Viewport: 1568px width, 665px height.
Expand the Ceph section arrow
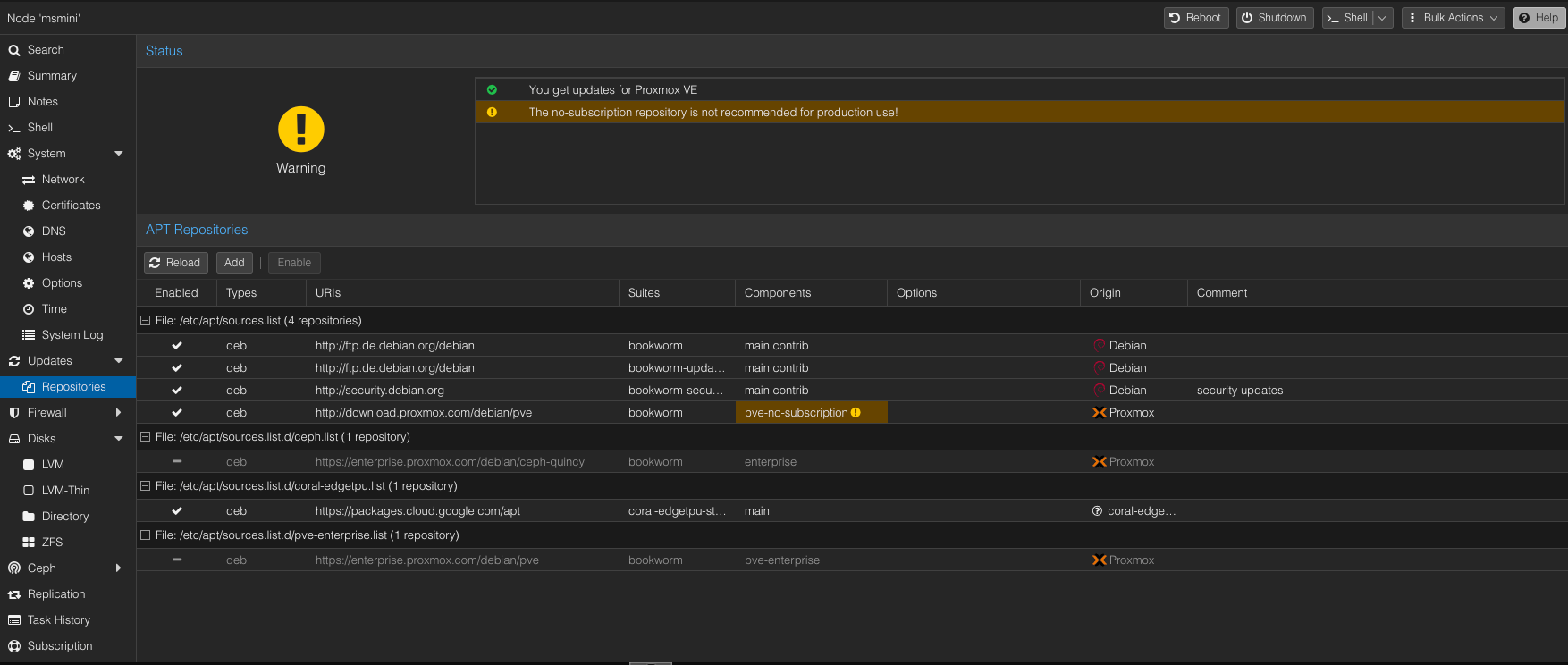pos(119,568)
